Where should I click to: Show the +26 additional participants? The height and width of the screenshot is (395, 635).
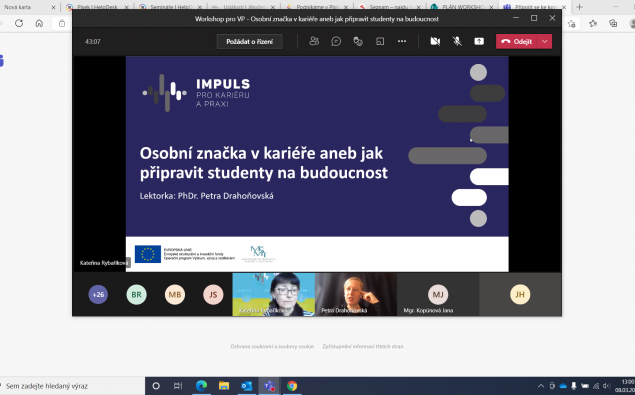[x=98, y=295]
